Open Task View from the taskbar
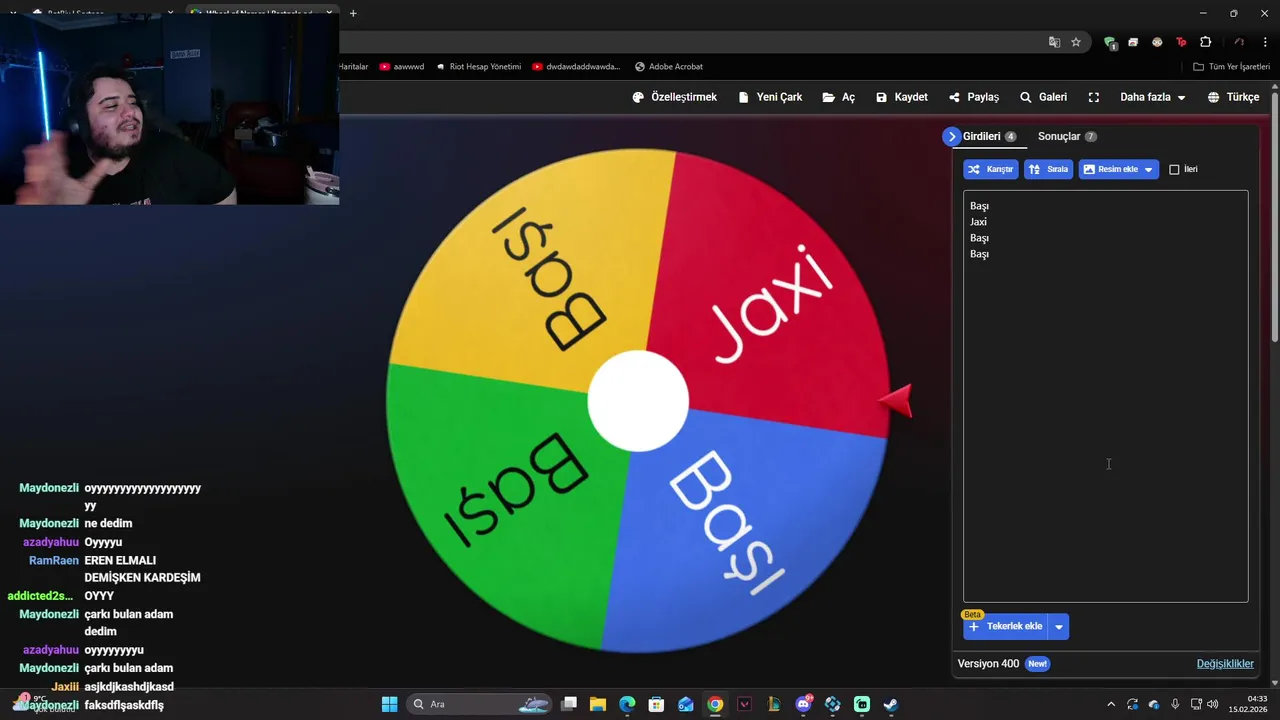The image size is (1280, 720). coord(569,704)
